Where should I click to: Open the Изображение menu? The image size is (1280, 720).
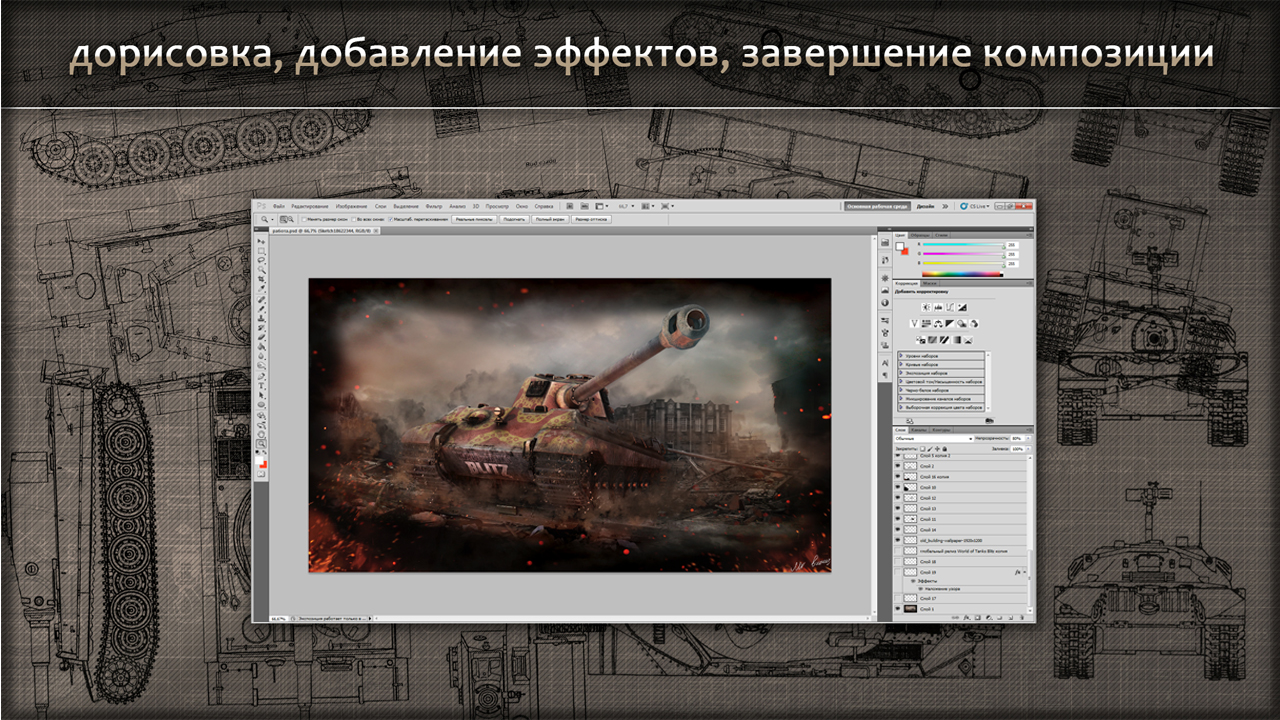pos(351,206)
